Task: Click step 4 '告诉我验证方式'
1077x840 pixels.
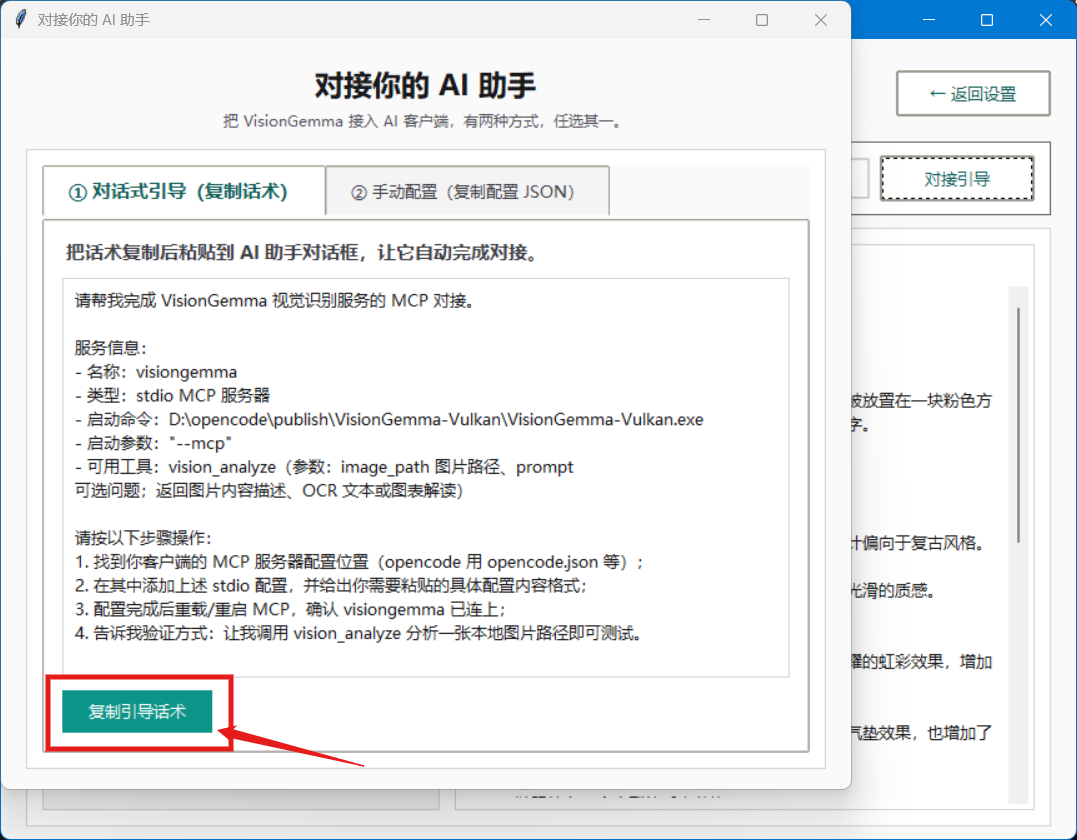Action: coord(359,633)
